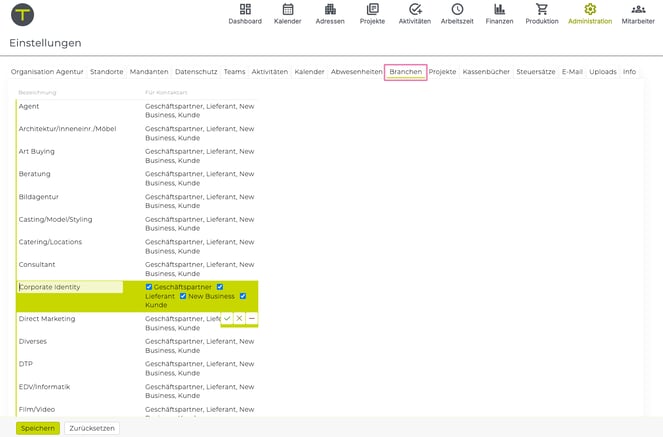
Task: Open the Aktivitäten settings tab
Action: click(x=270, y=72)
